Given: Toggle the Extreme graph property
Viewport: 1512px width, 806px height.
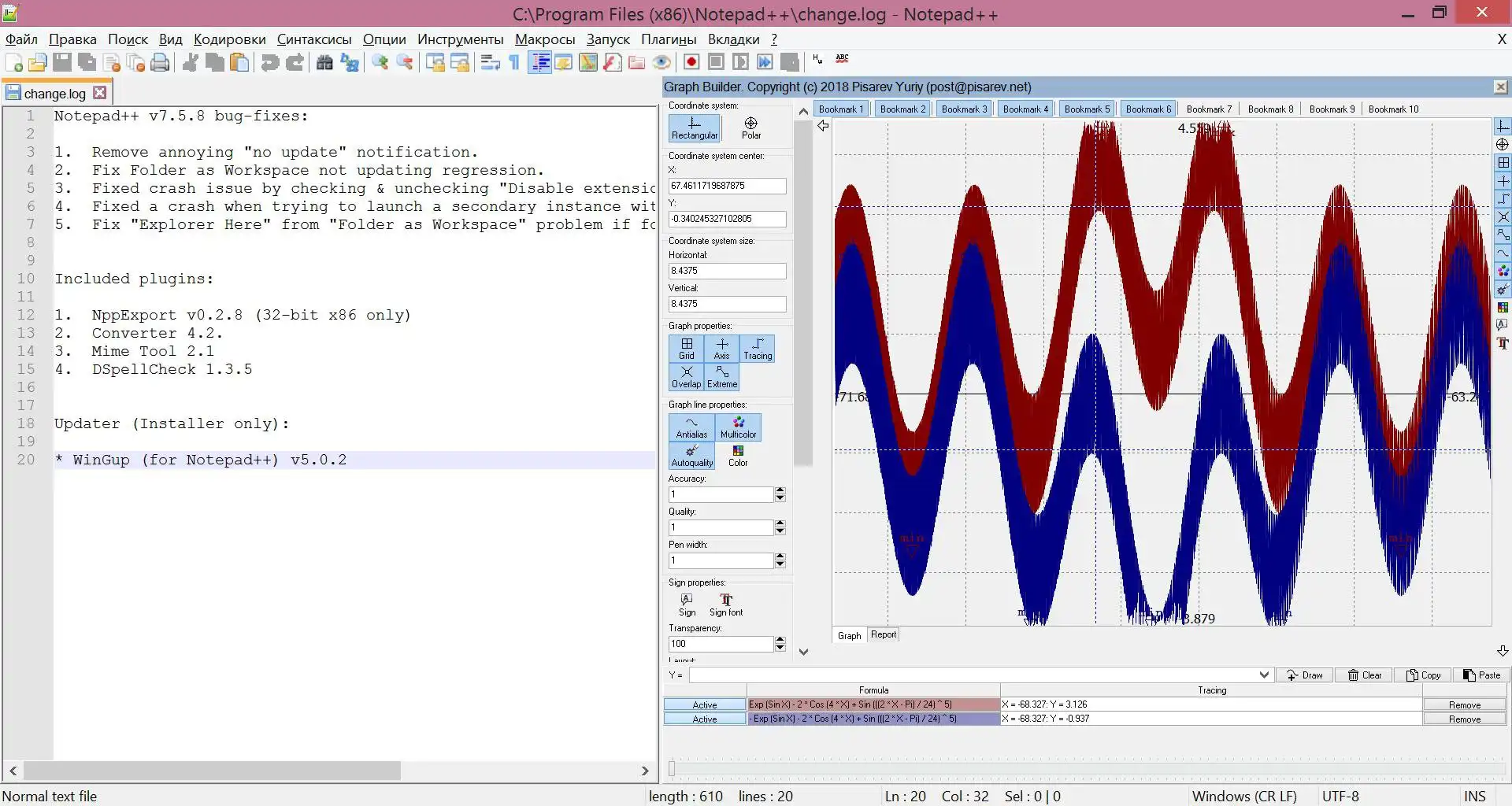Looking at the screenshot, I should point(722,377).
